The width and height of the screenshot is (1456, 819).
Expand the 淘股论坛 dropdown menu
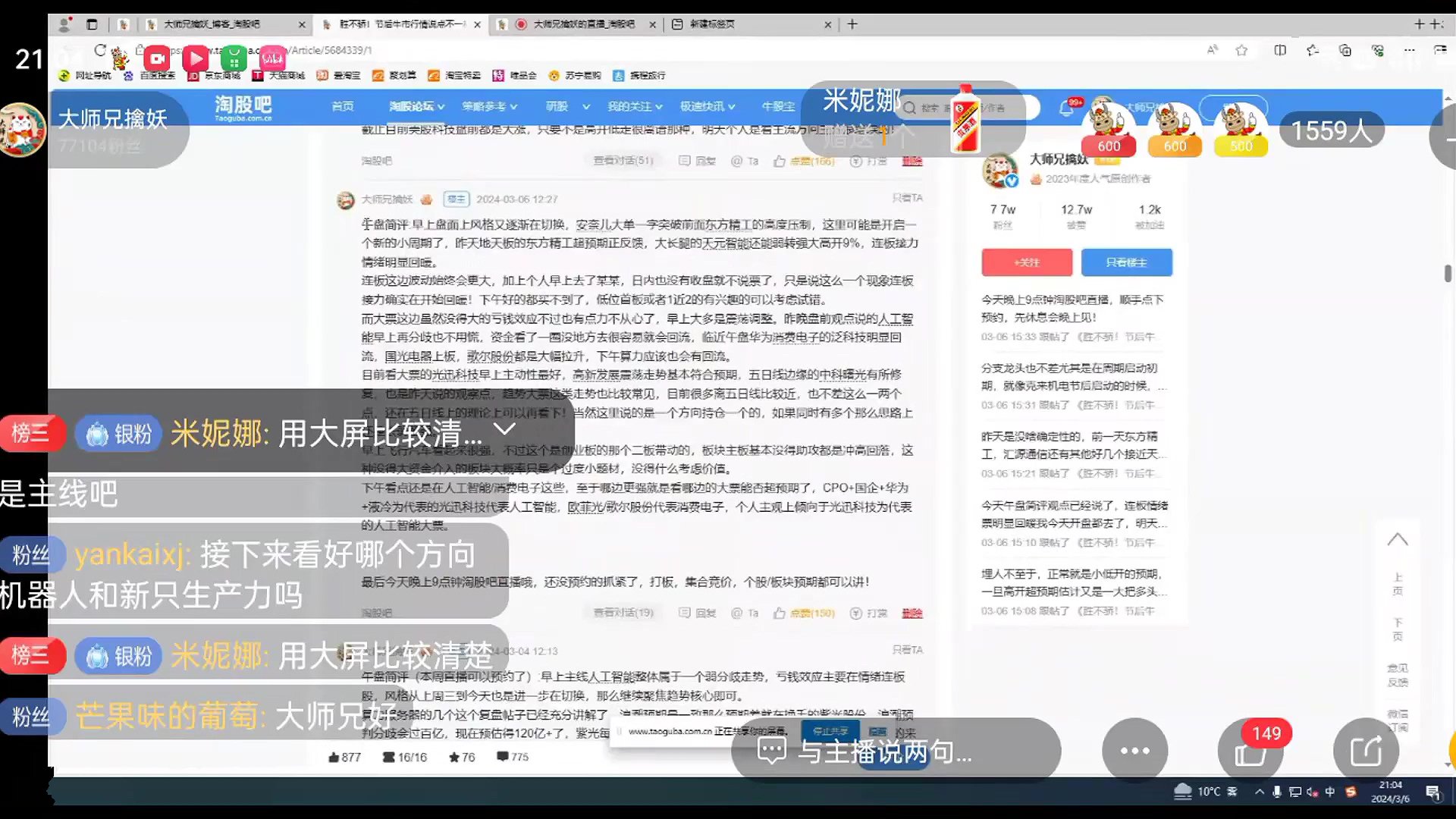(416, 106)
